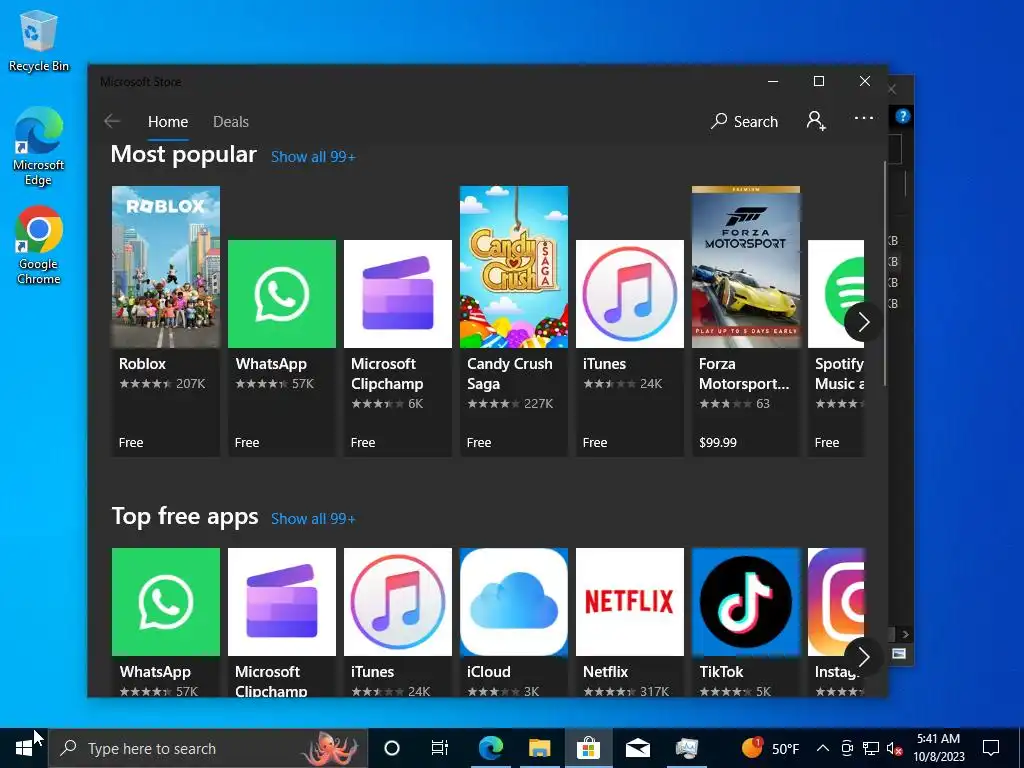Image resolution: width=1024 pixels, height=768 pixels.
Task: Show next apps in Most popular row
Action: (x=863, y=321)
